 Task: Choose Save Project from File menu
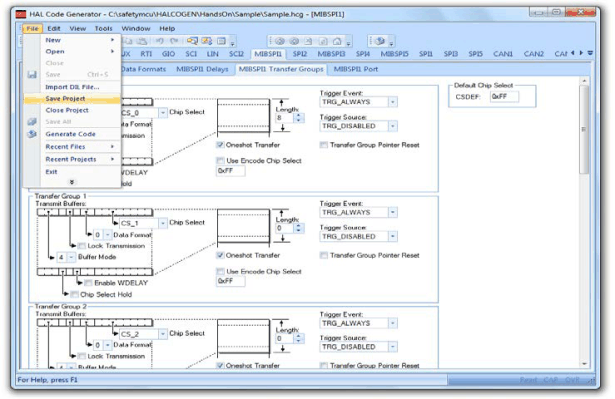pyautogui.click(x=72, y=99)
